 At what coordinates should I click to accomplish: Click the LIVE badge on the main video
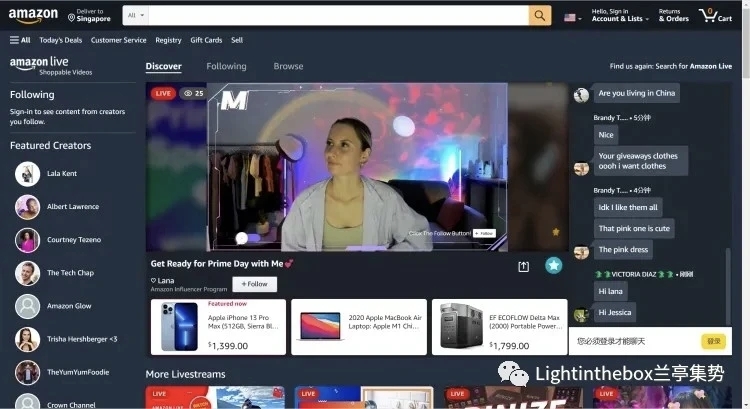[x=163, y=93]
